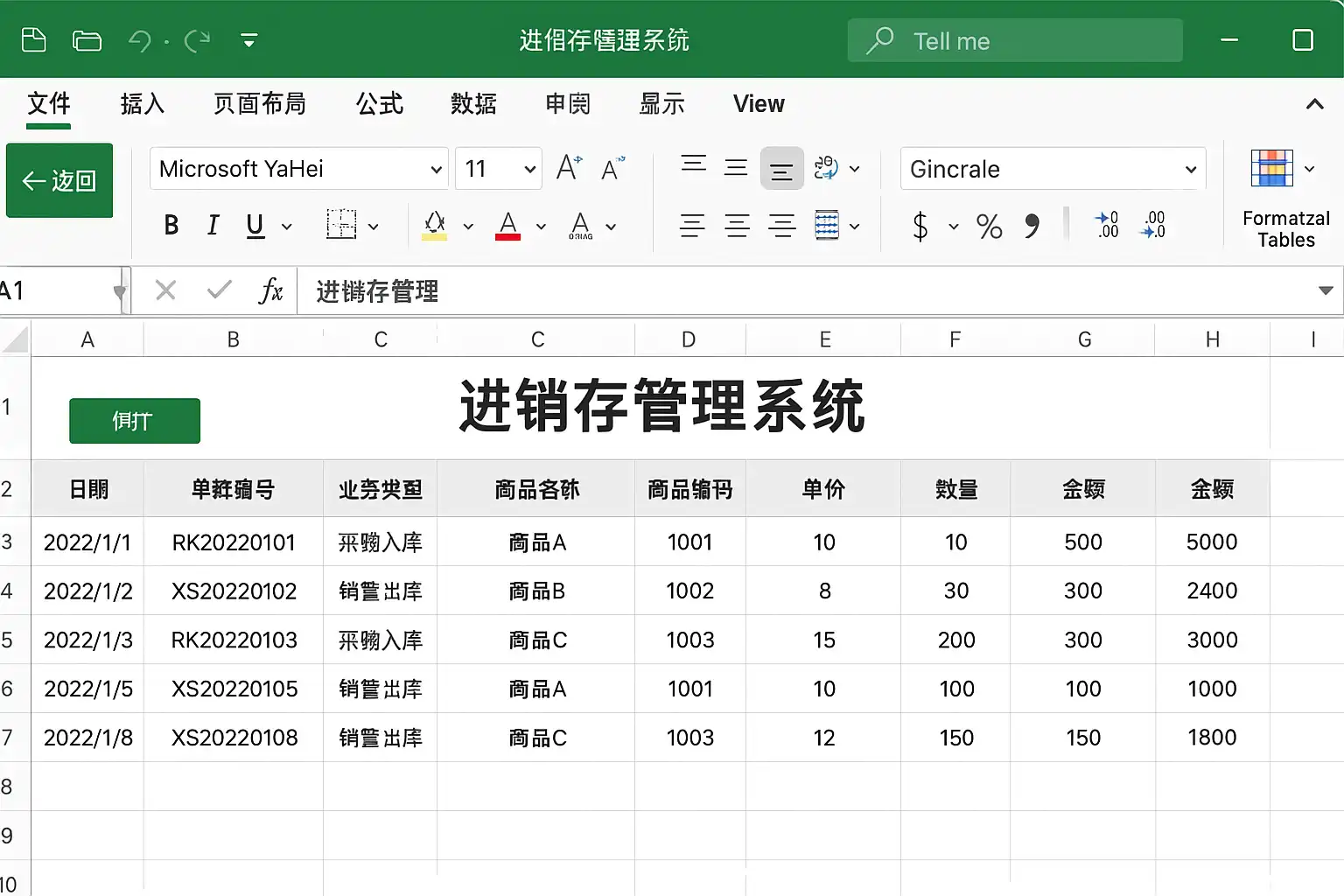Click the Format as Tables icon
The width and height of the screenshot is (1344, 896).
[1271, 168]
